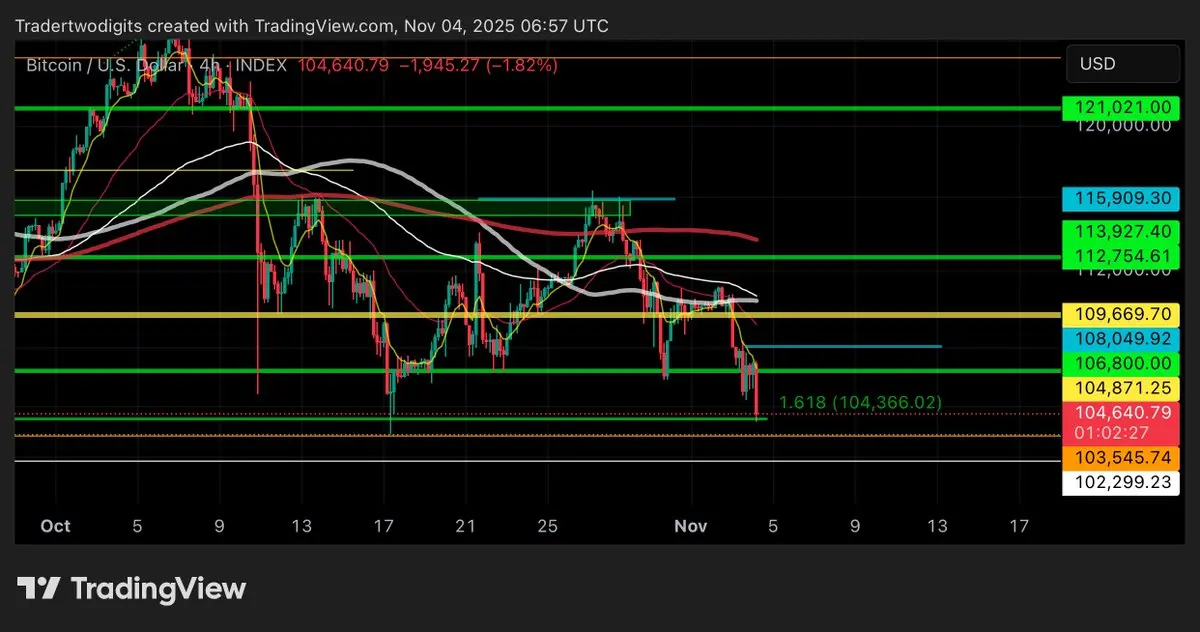Click the Oct label on time axis
Image resolution: width=1200 pixels, height=632 pixels.
click(x=56, y=526)
